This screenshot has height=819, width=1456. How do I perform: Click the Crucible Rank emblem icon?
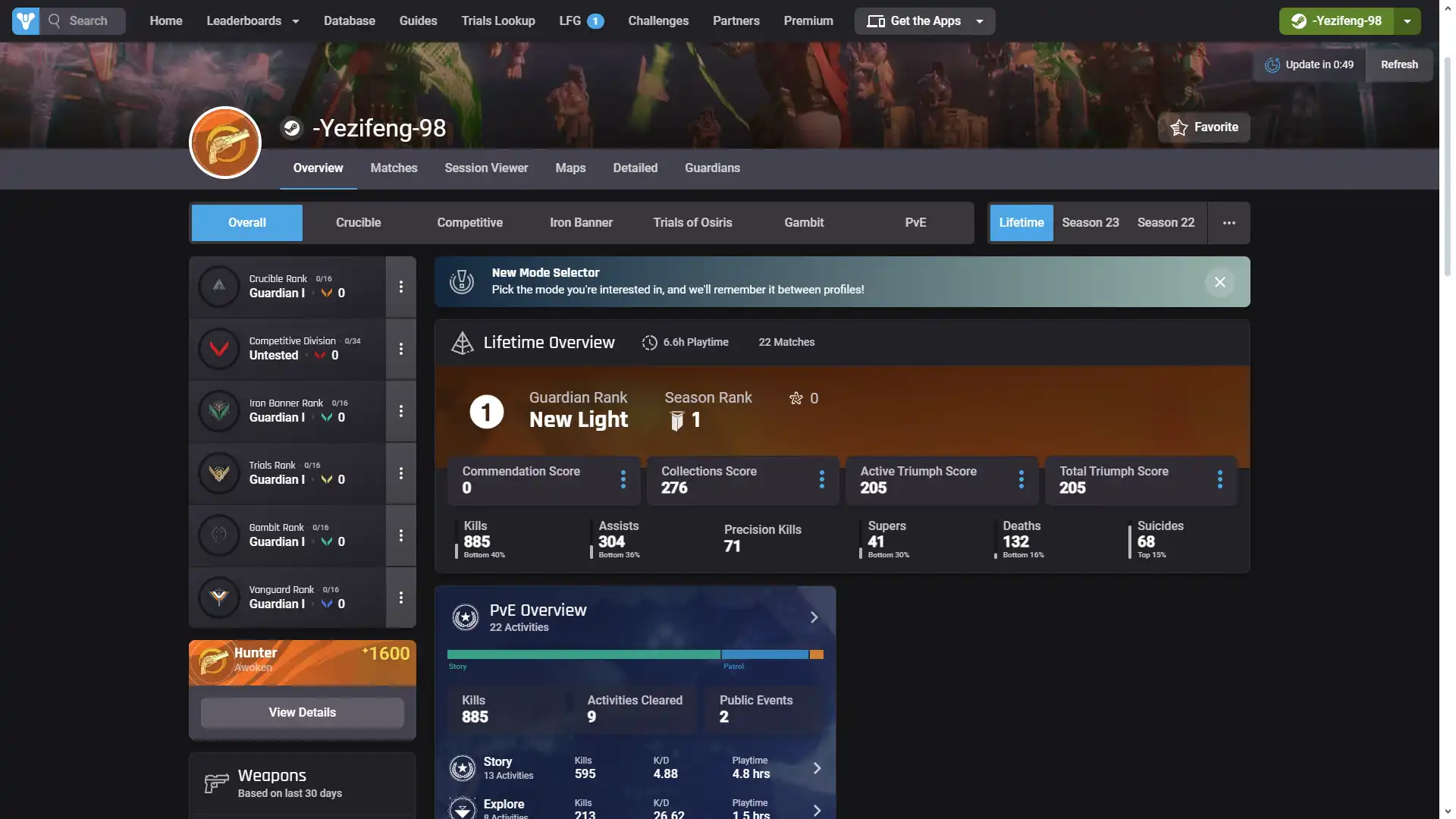(x=219, y=287)
